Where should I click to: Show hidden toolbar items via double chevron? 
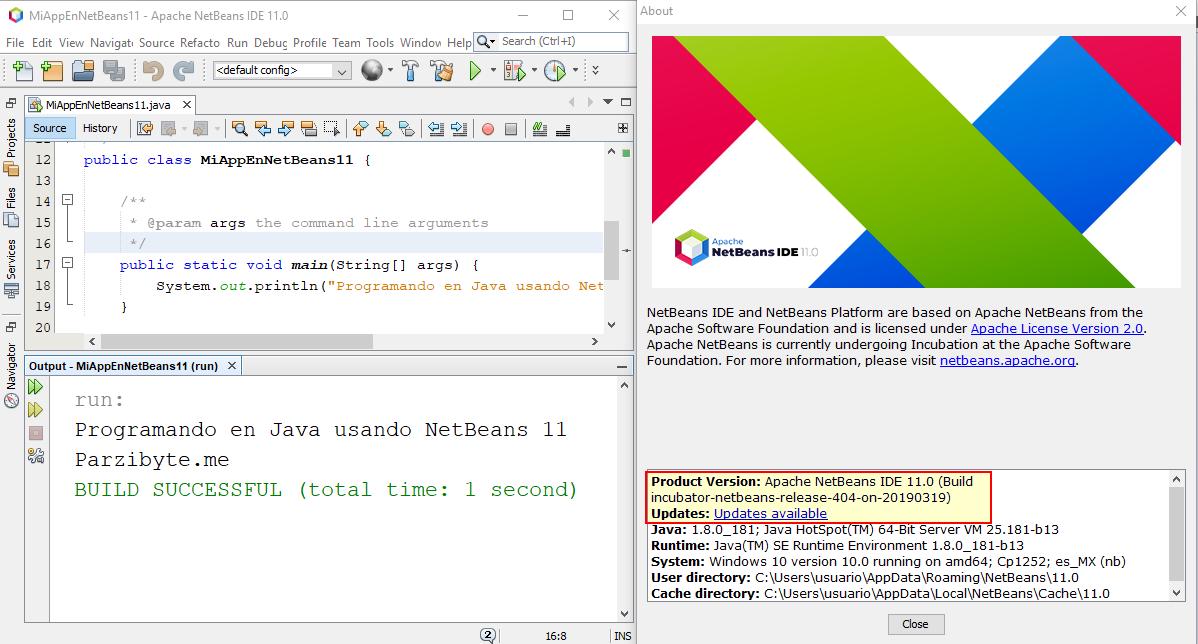tap(595, 70)
